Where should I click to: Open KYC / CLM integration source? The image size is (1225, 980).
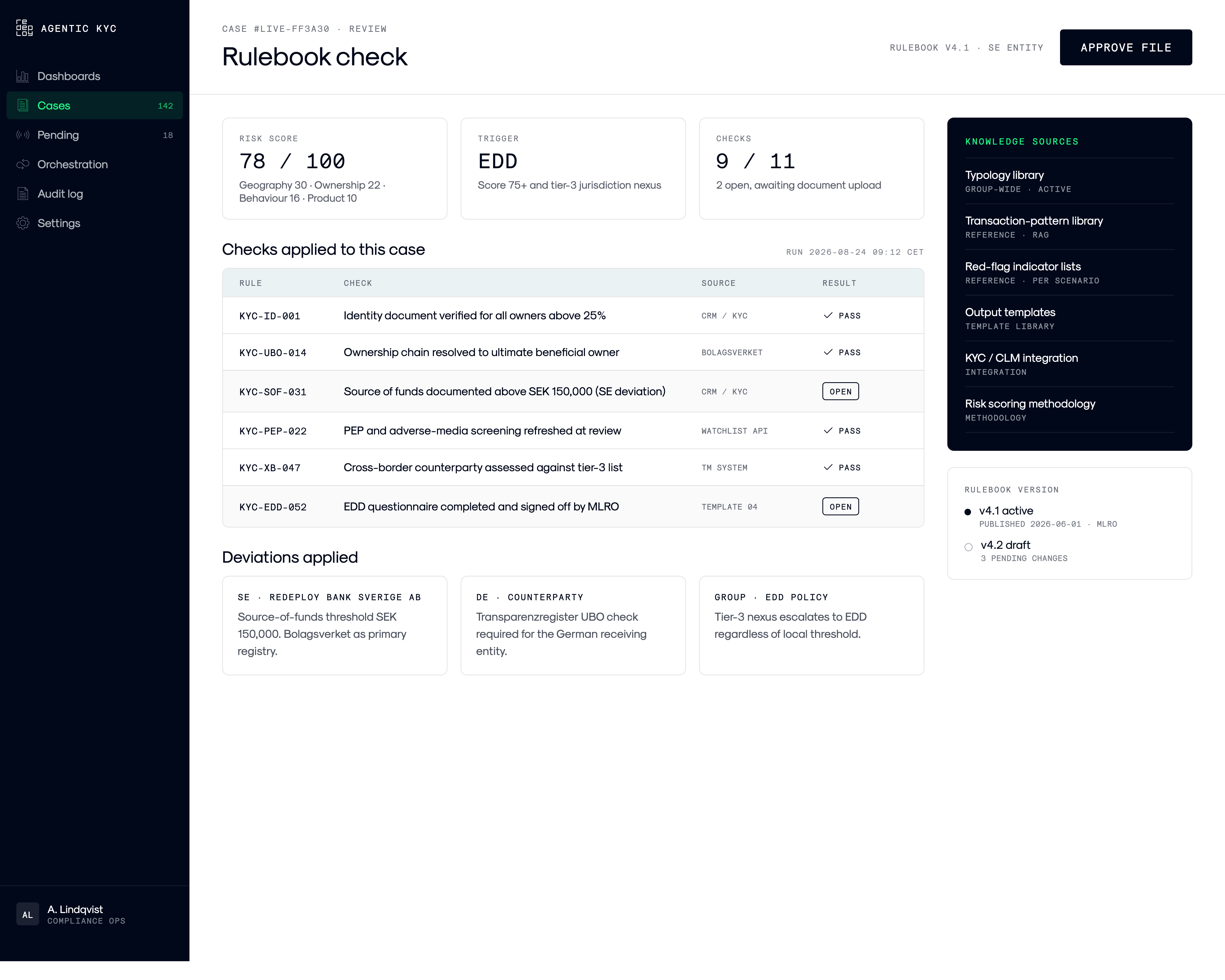tap(1069, 364)
